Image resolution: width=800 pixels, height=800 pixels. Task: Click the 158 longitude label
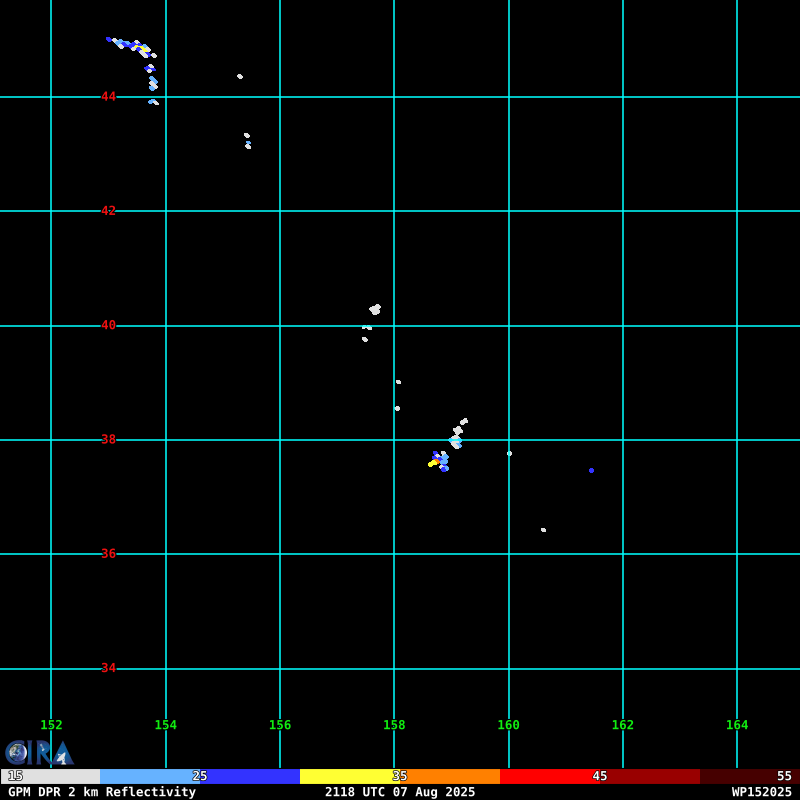[x=394, y=725]
